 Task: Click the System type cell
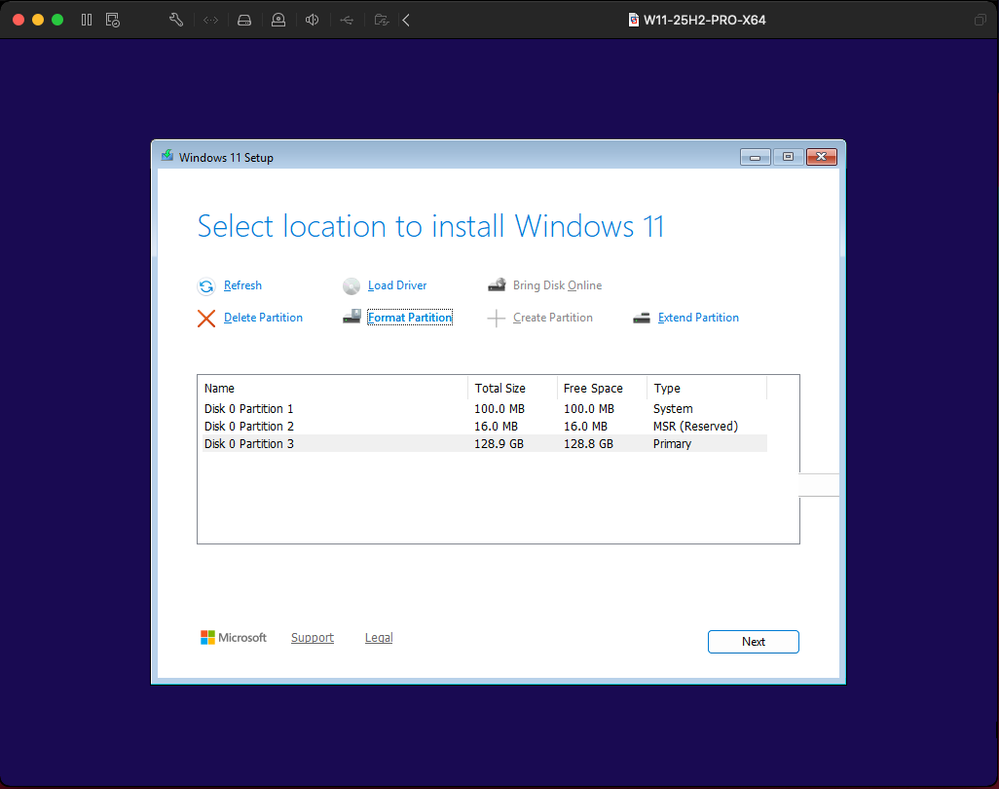[673, 409]
